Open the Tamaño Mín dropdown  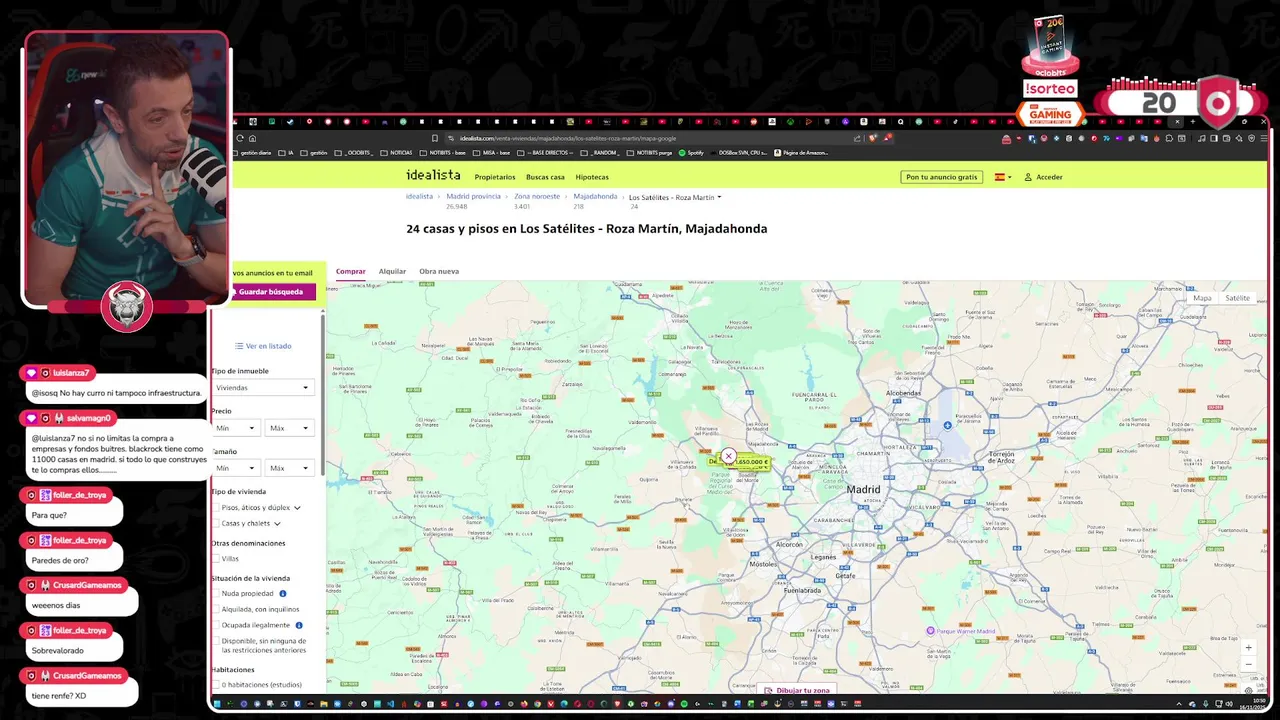point(235,468)
